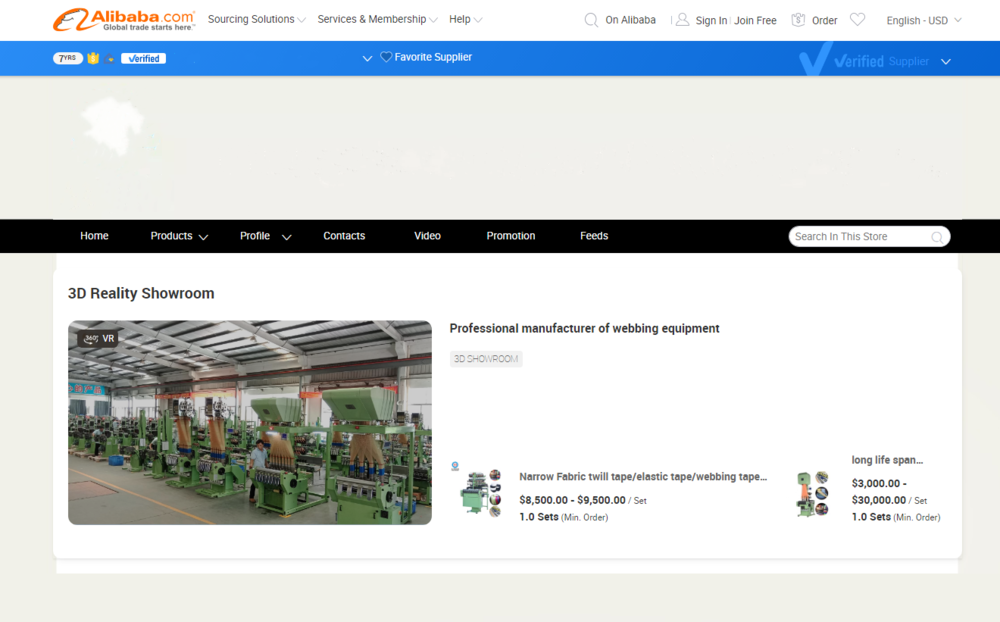The image size is (1000, 622).
Task: Click the store search magnifier icon
Action: [937, 237]
